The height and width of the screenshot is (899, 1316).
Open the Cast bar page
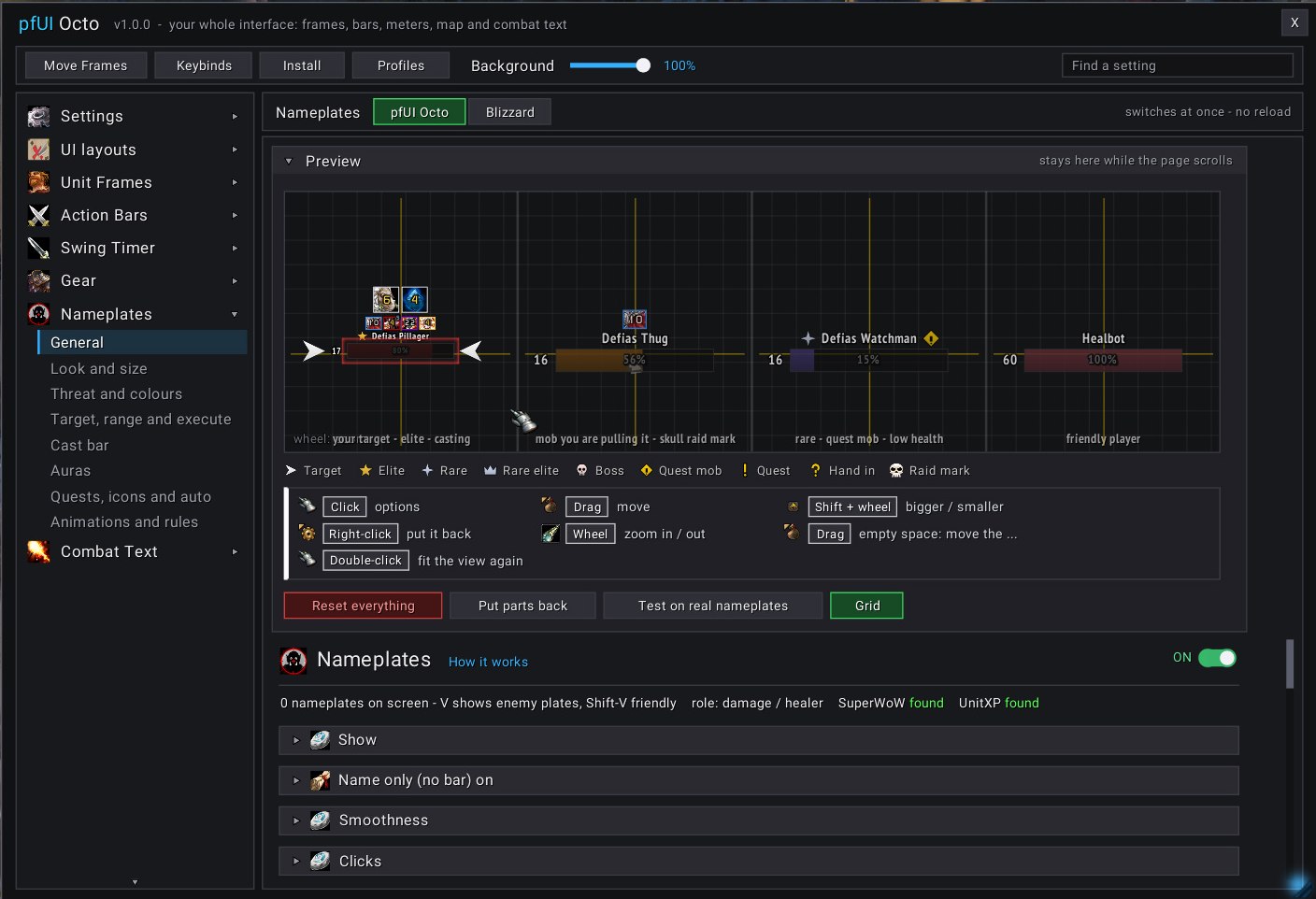tap(79, 446)
